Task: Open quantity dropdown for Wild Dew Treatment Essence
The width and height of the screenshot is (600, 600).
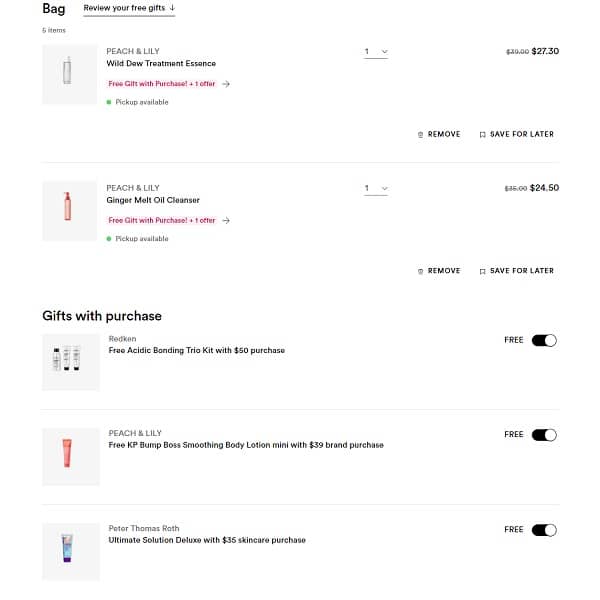Action: pos(375,51)
